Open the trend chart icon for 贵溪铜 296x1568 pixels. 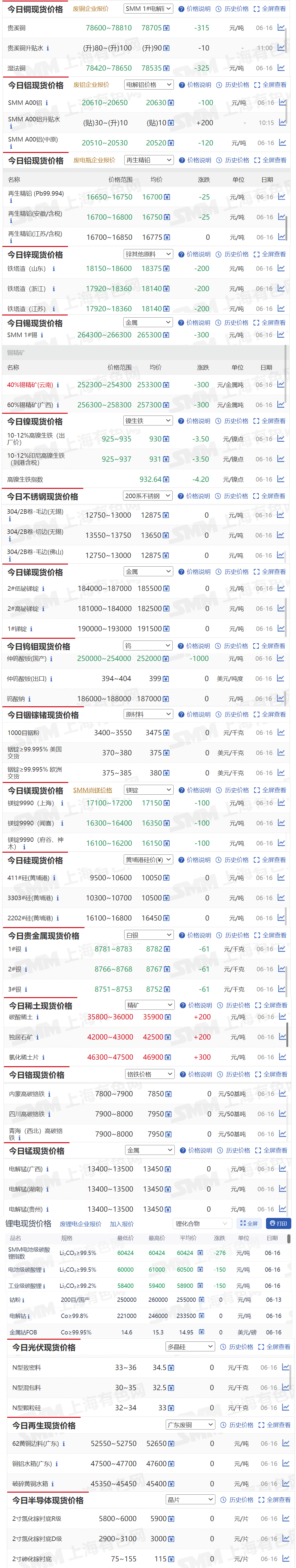tap(281, 27)
